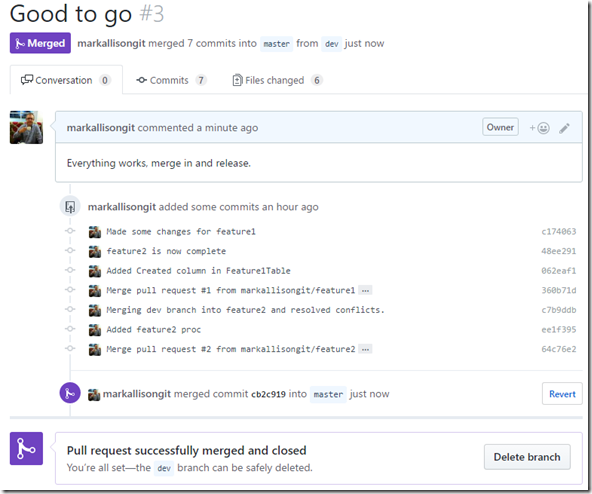
Task: Click the commit dot beside 'Made some changes'
Action: (70, 231)
